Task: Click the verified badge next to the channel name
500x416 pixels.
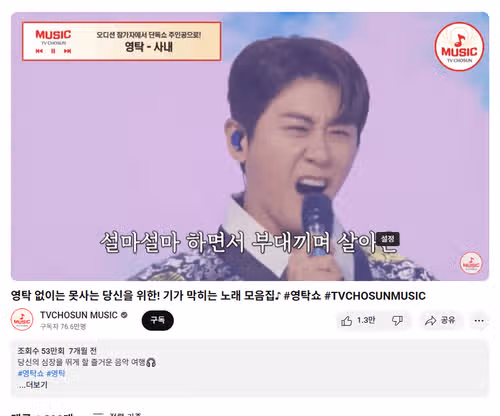Action: click(x=124, y=315)
